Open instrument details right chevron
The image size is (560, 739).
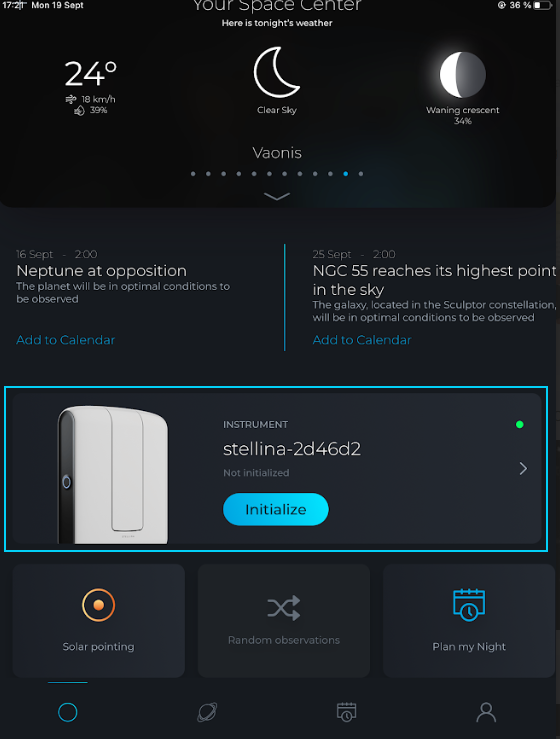click(523, 468)
